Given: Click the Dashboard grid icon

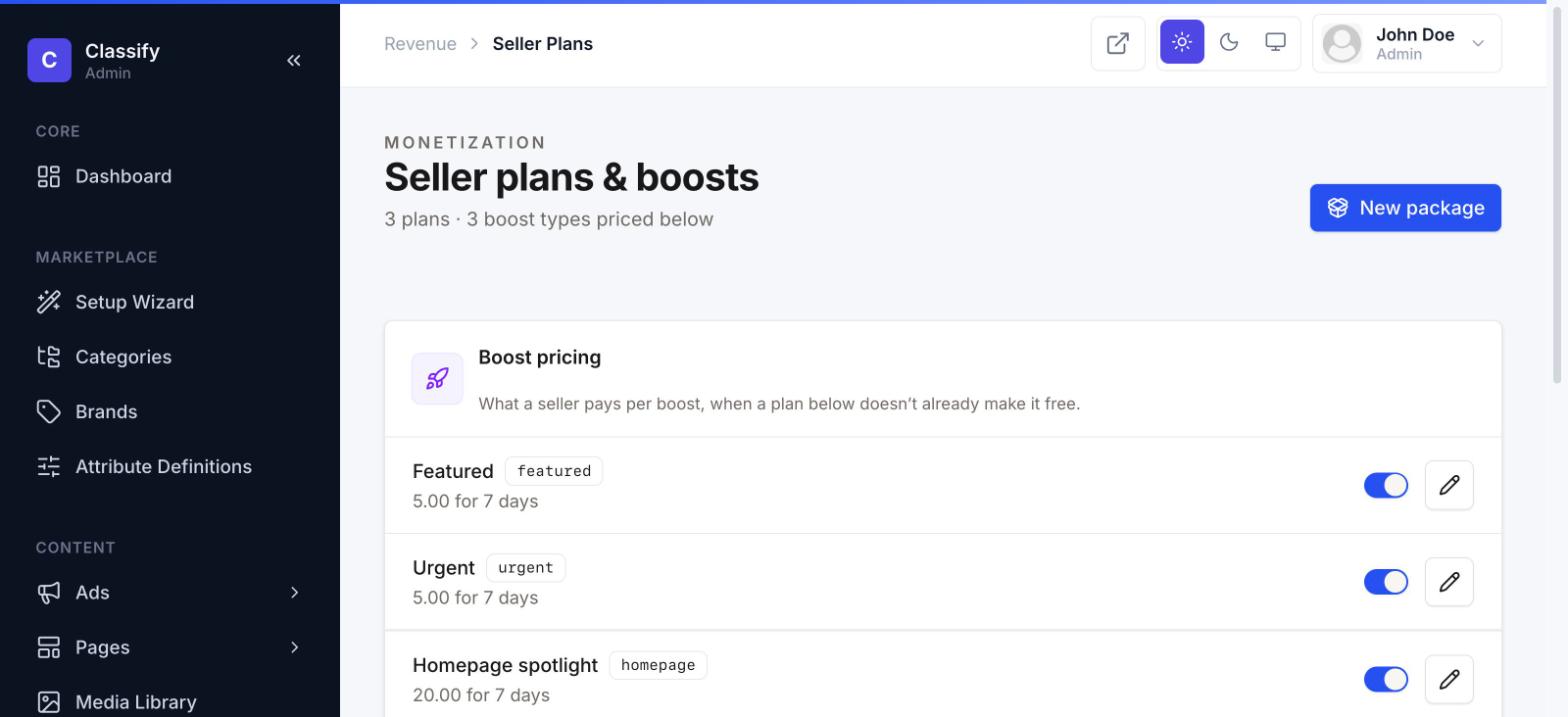Looking at the screenshot, I should point(49,177).
